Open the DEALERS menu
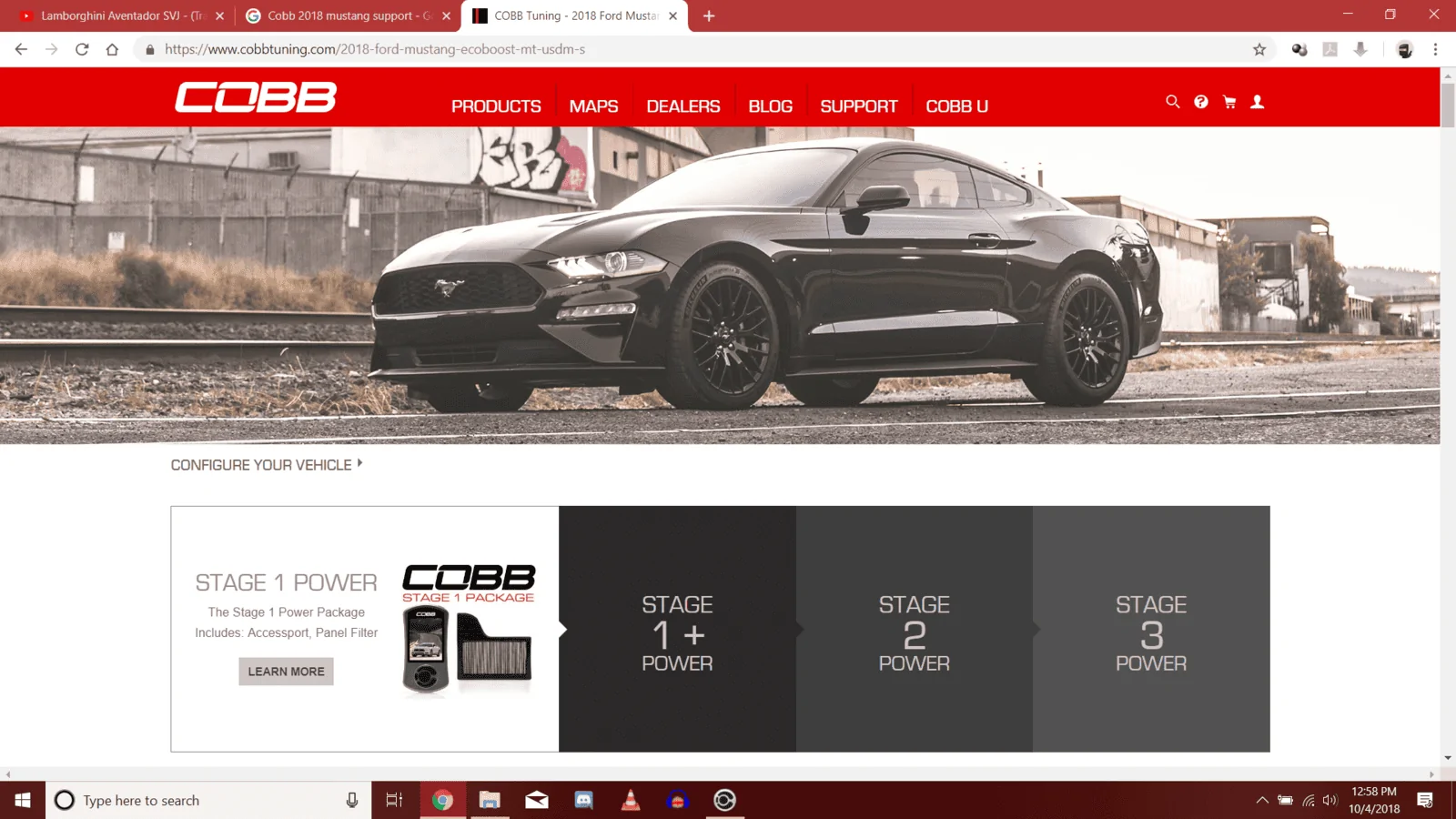 (x=683, y=106)
